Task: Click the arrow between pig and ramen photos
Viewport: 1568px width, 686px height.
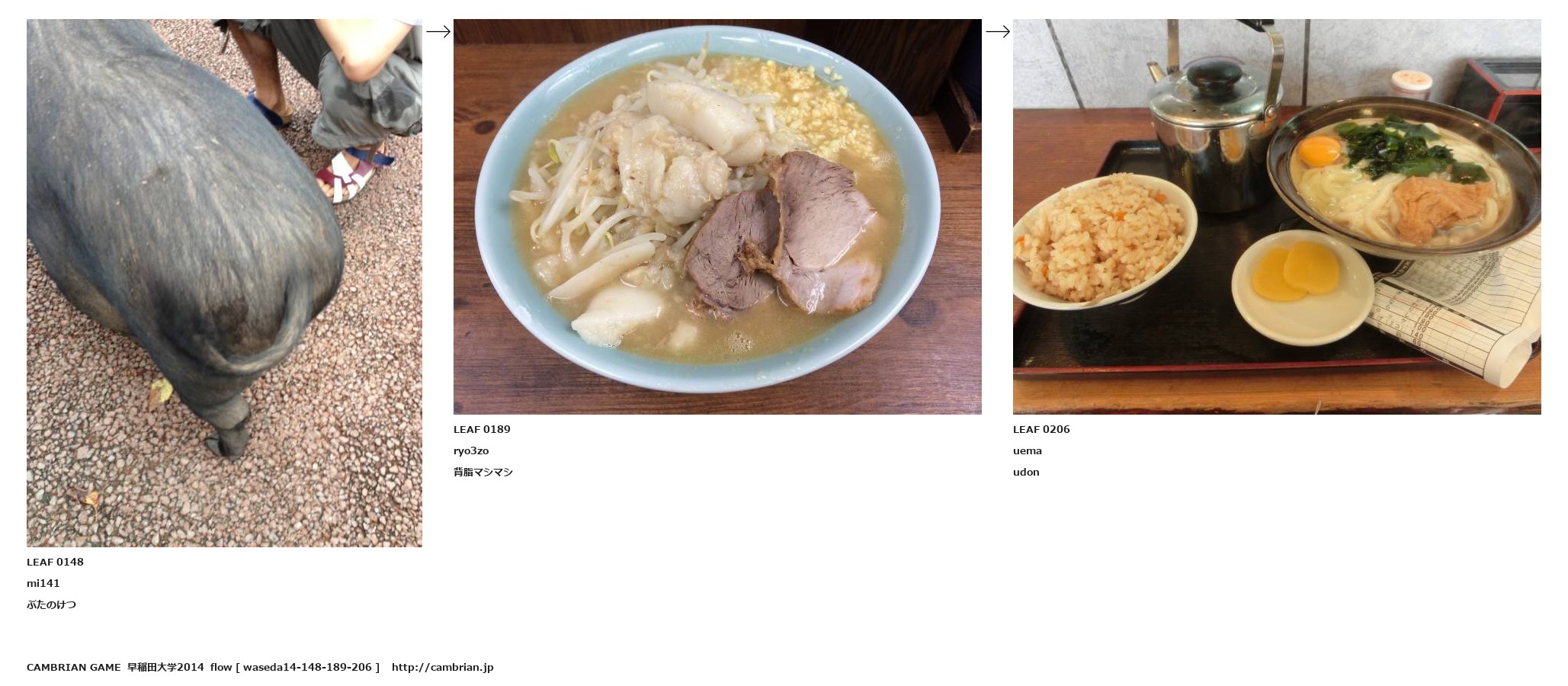Action: pyautogui.click(x=438, y=32)
